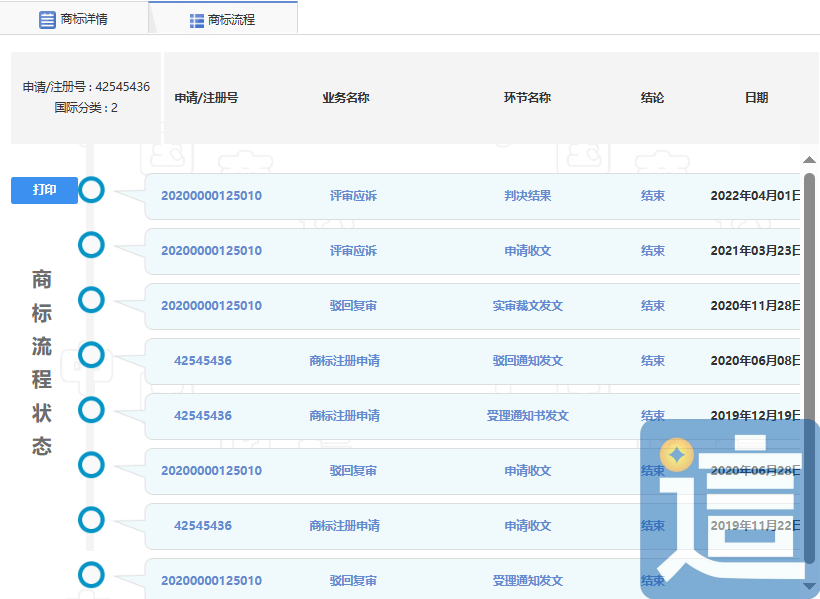Click the 申请/注册号 column header
Image resolution: width=820 pixels, height=599 pixels.
[206, 98]
